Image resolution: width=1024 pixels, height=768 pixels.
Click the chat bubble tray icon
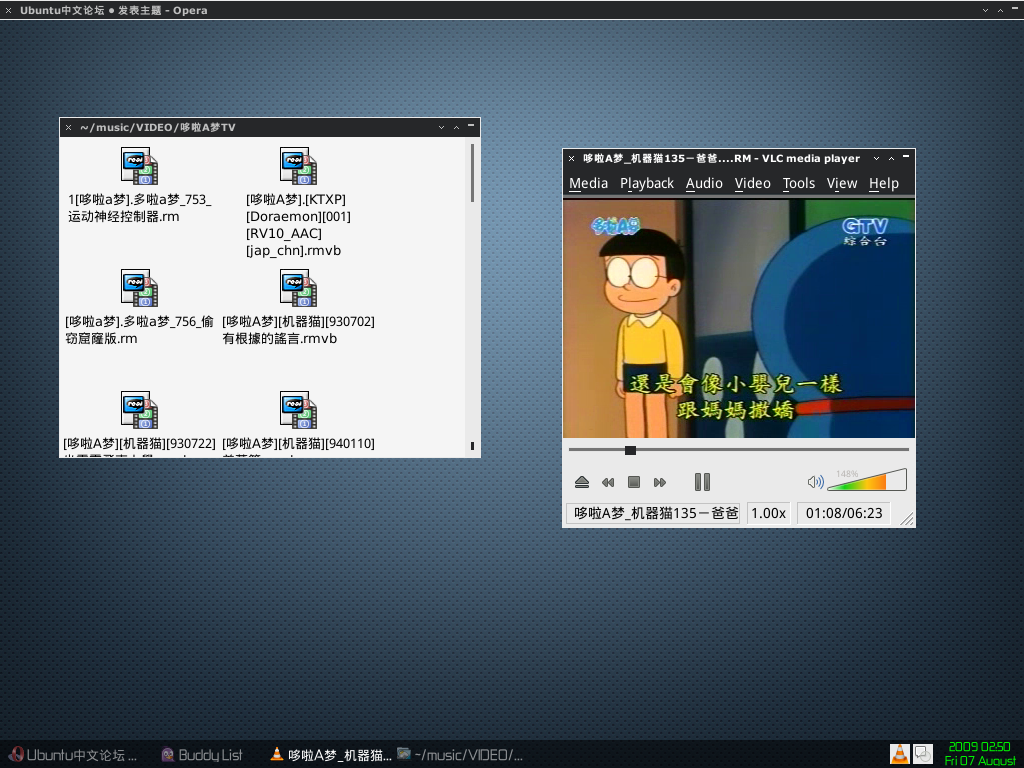pyautogui.click(x=923, y=754)
